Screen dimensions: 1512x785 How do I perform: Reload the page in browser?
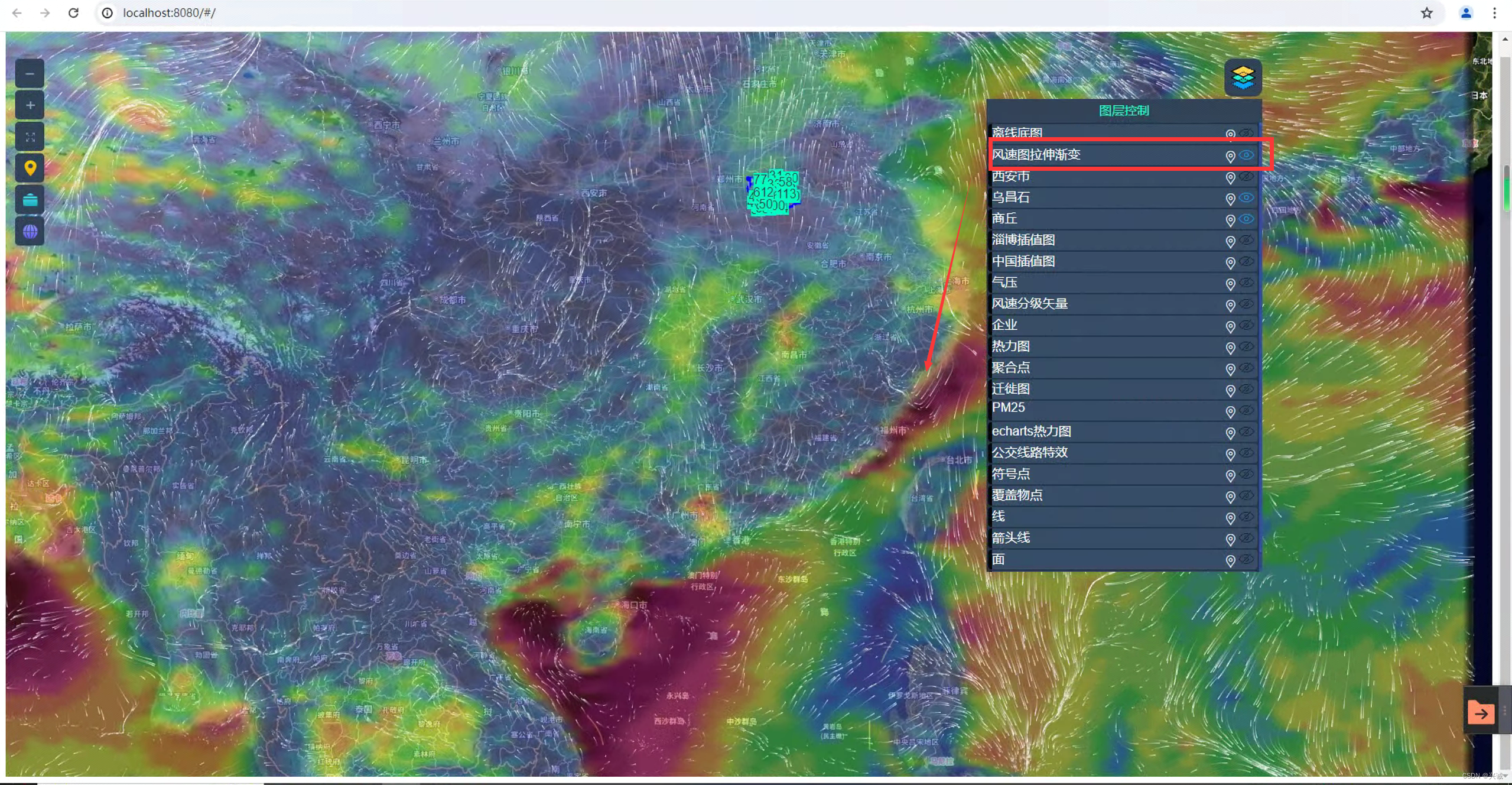click(x=73, y=13)
